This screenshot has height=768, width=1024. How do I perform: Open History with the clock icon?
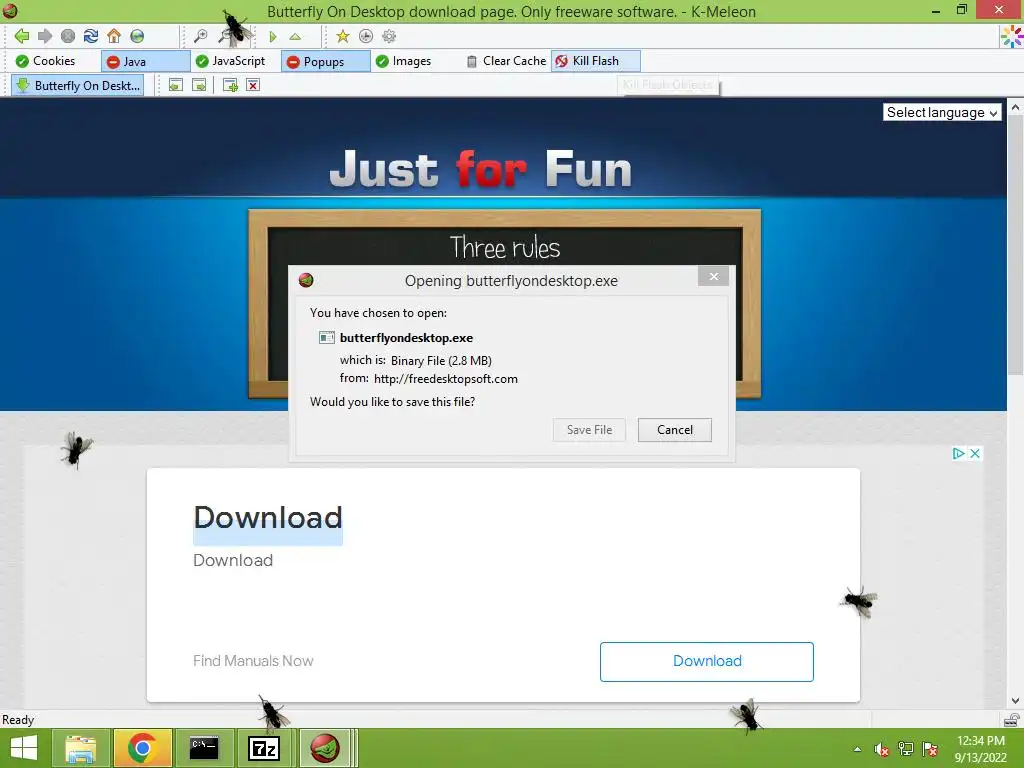[366, 36]
